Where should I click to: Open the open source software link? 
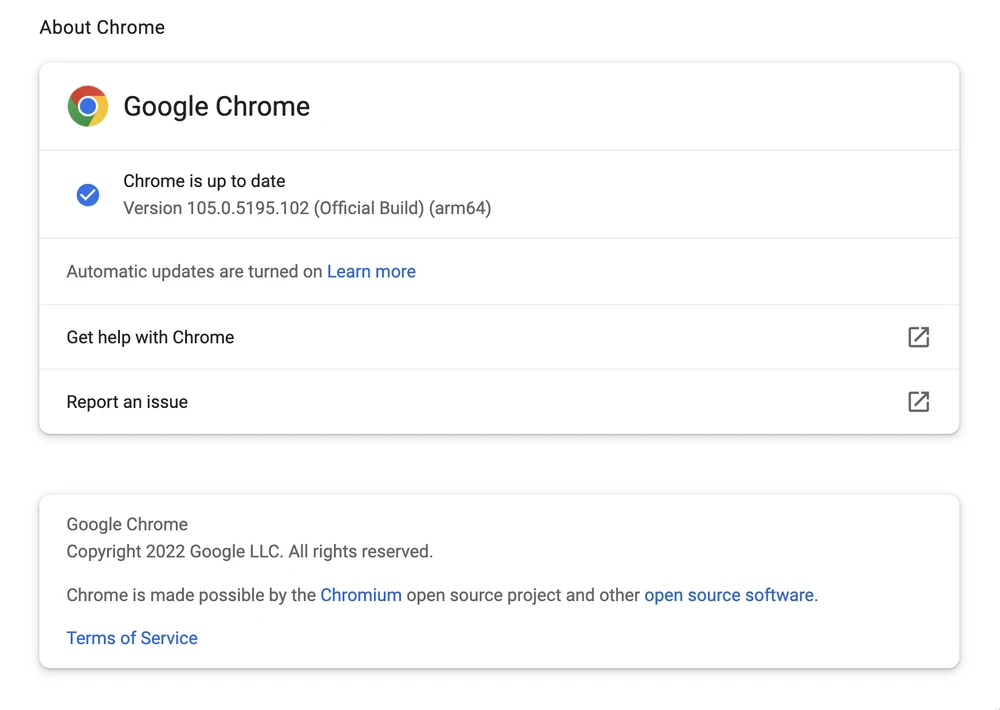click(x=729, y=595)
